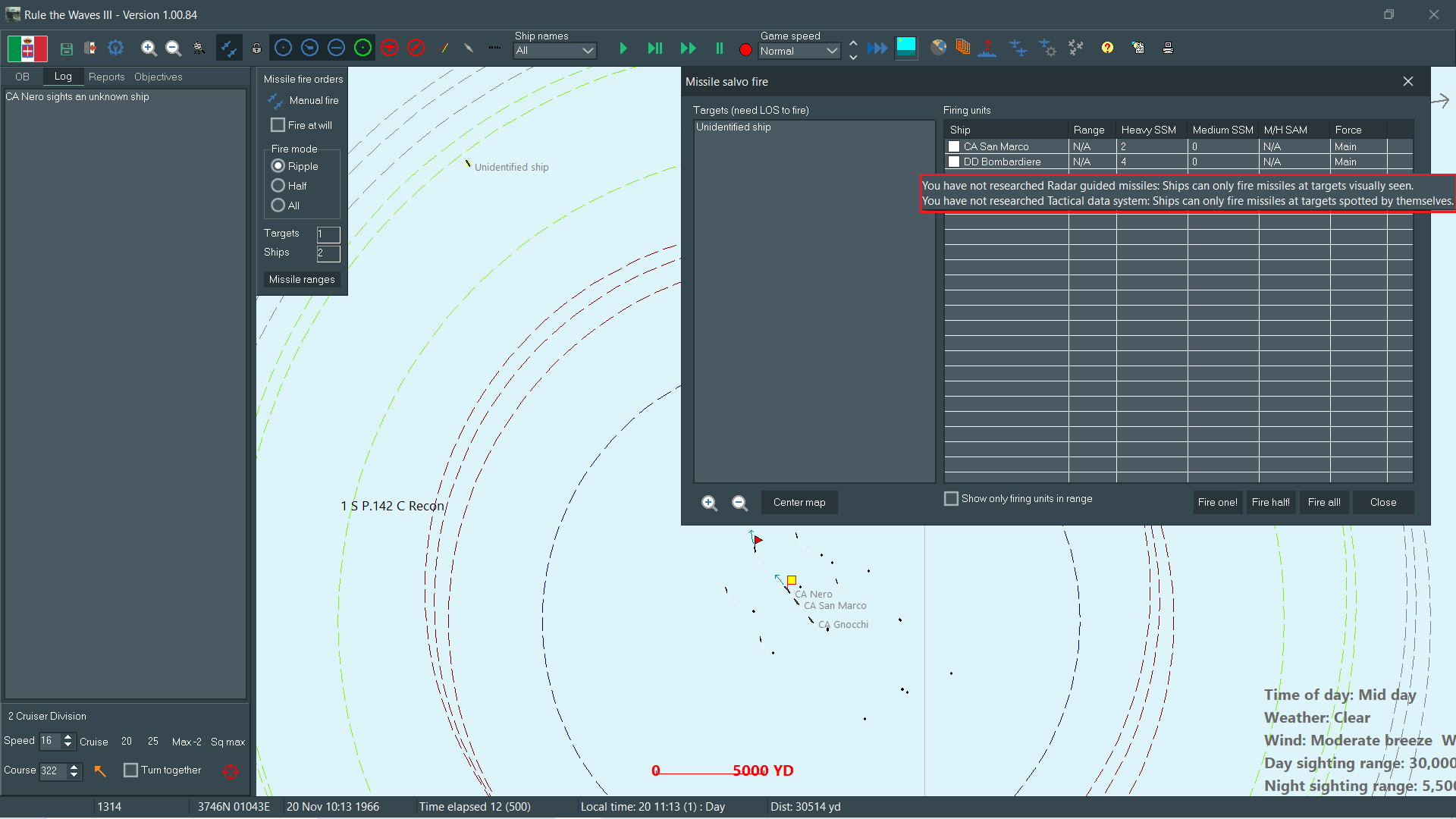Click the red circled aircraft icon

389,48
